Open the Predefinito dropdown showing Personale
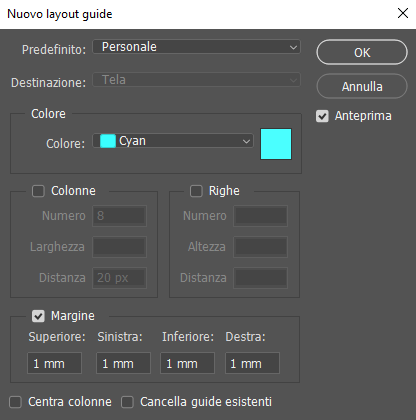This screenshot has width=416, height=420. (x=196, y=47)
